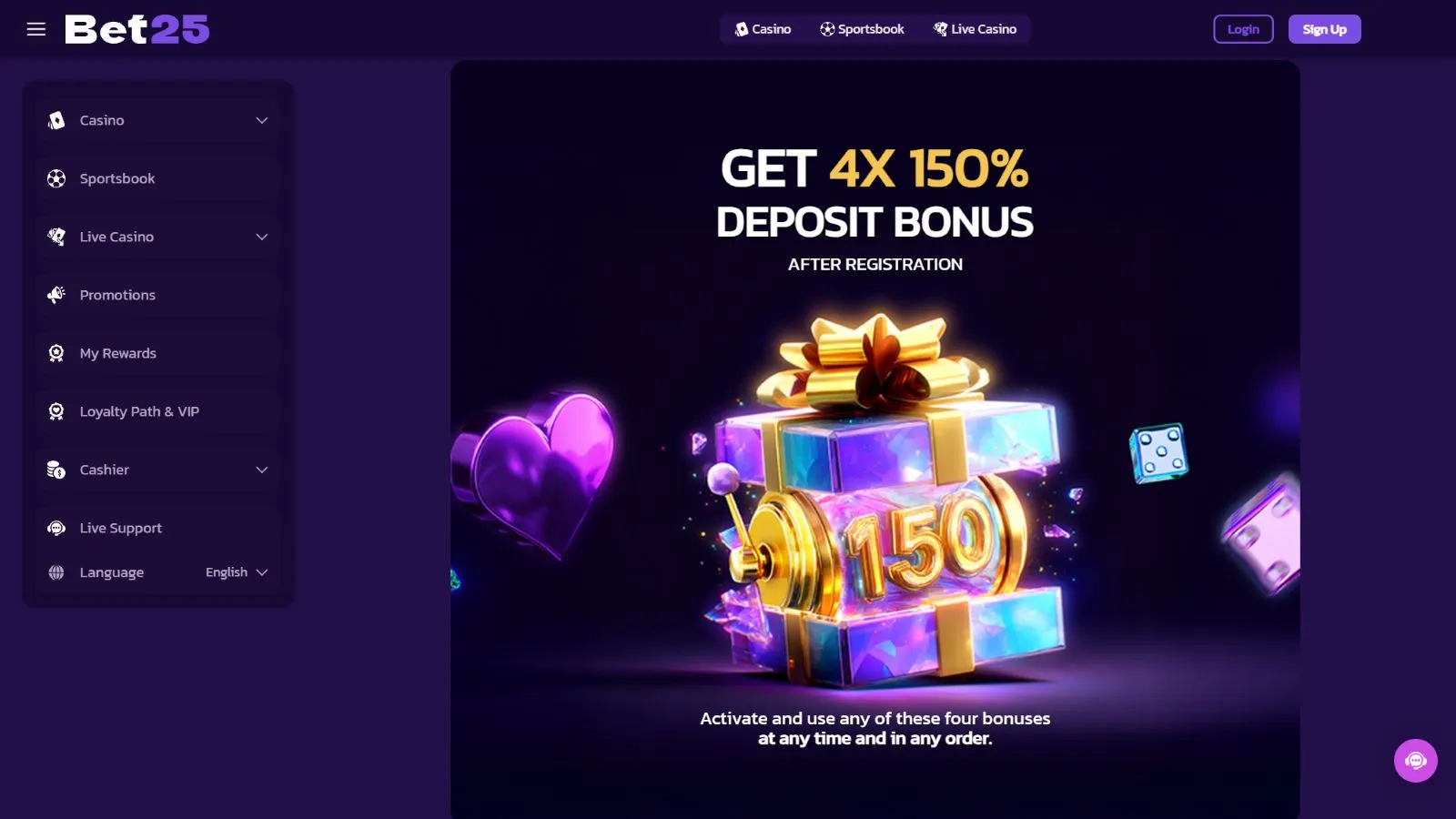
Task: Open the hamburger menu icon
Action: tap(36, 29)
